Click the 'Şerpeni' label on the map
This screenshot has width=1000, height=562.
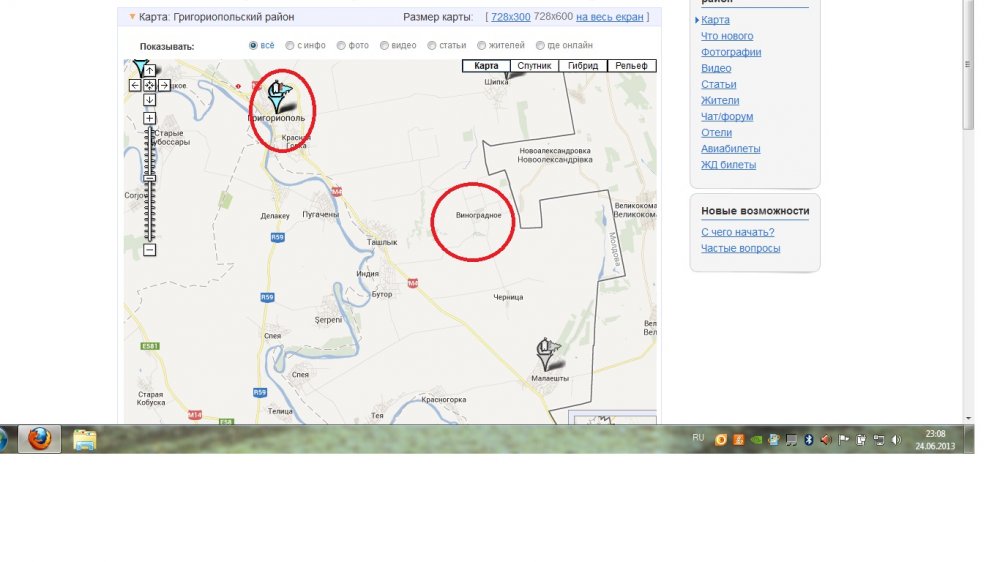(x=328, y=320)
